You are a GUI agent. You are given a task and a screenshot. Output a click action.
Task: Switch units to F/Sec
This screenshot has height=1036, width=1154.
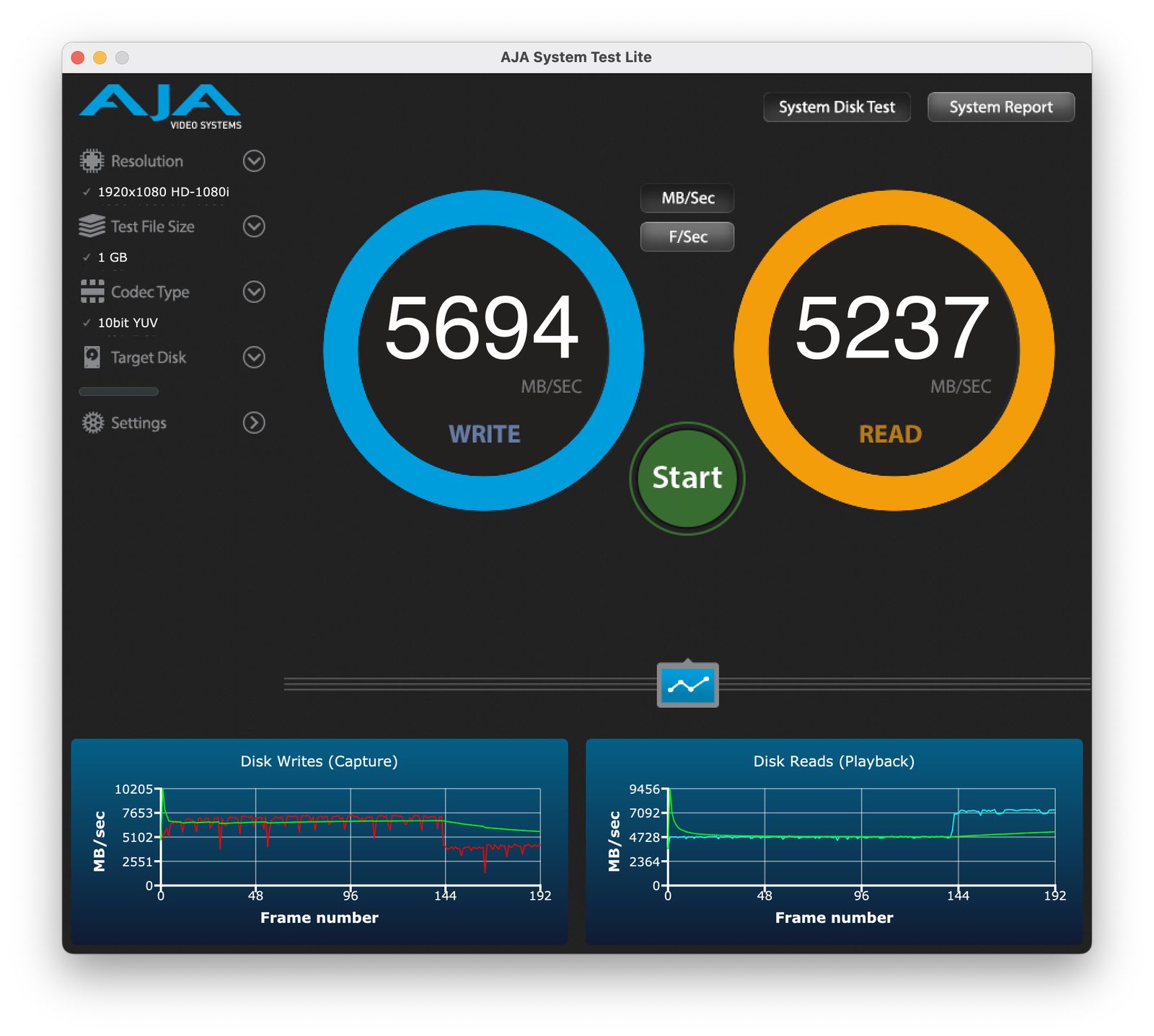(687, 236)
